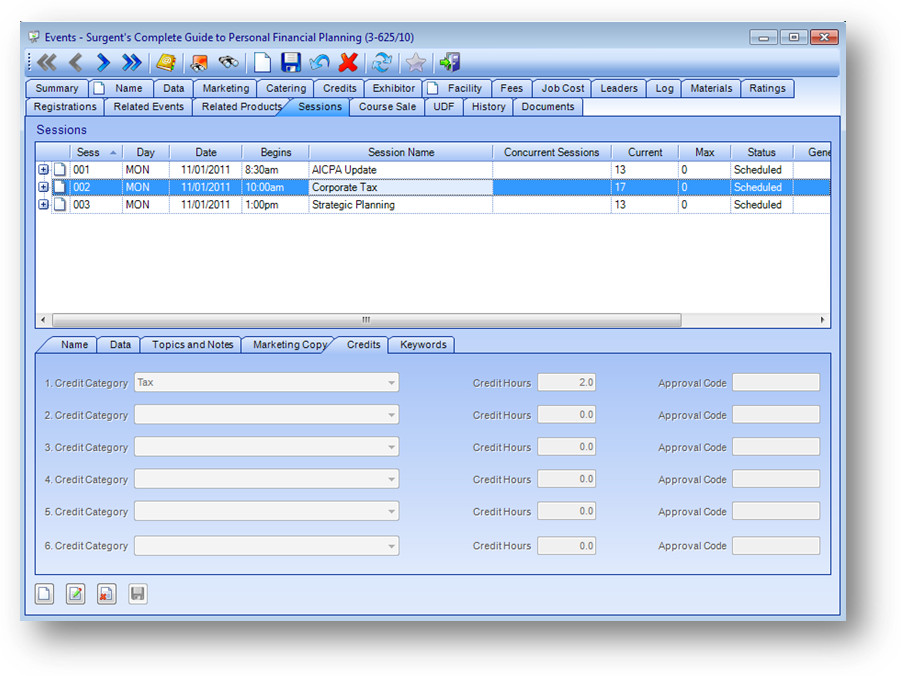Go to the next record arrow

pos(103,62)
